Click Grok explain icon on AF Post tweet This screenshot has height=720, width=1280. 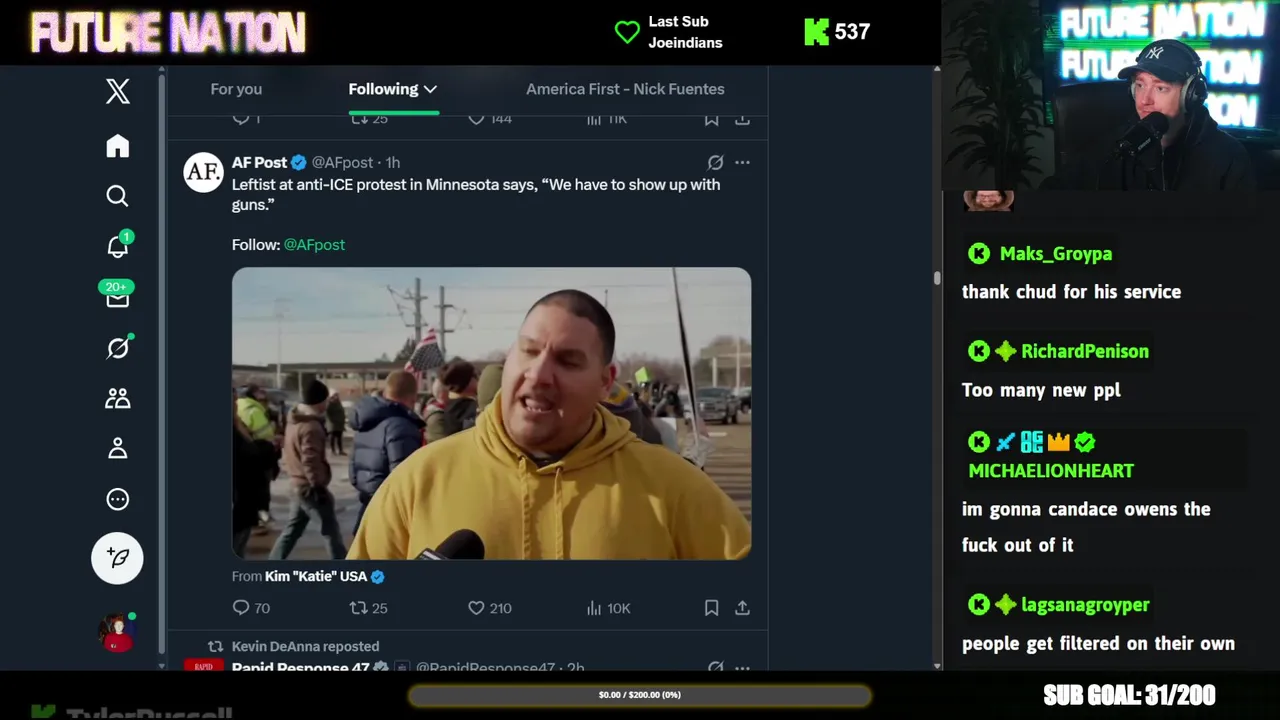coord(716,162)
